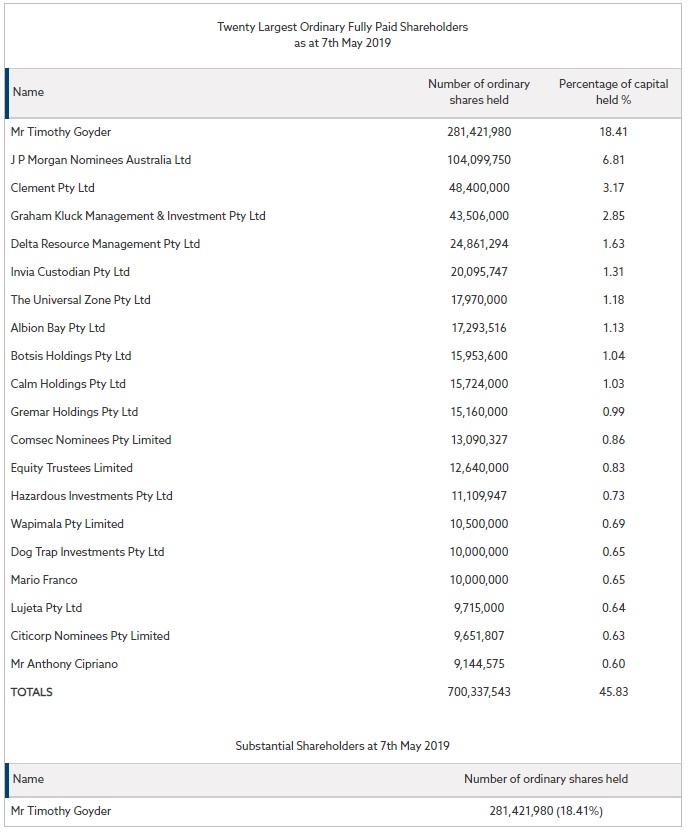Select Botsis Holdings Pty Ltd name
688x832 pixels.
pyautogui.click(x=71, y=356)
